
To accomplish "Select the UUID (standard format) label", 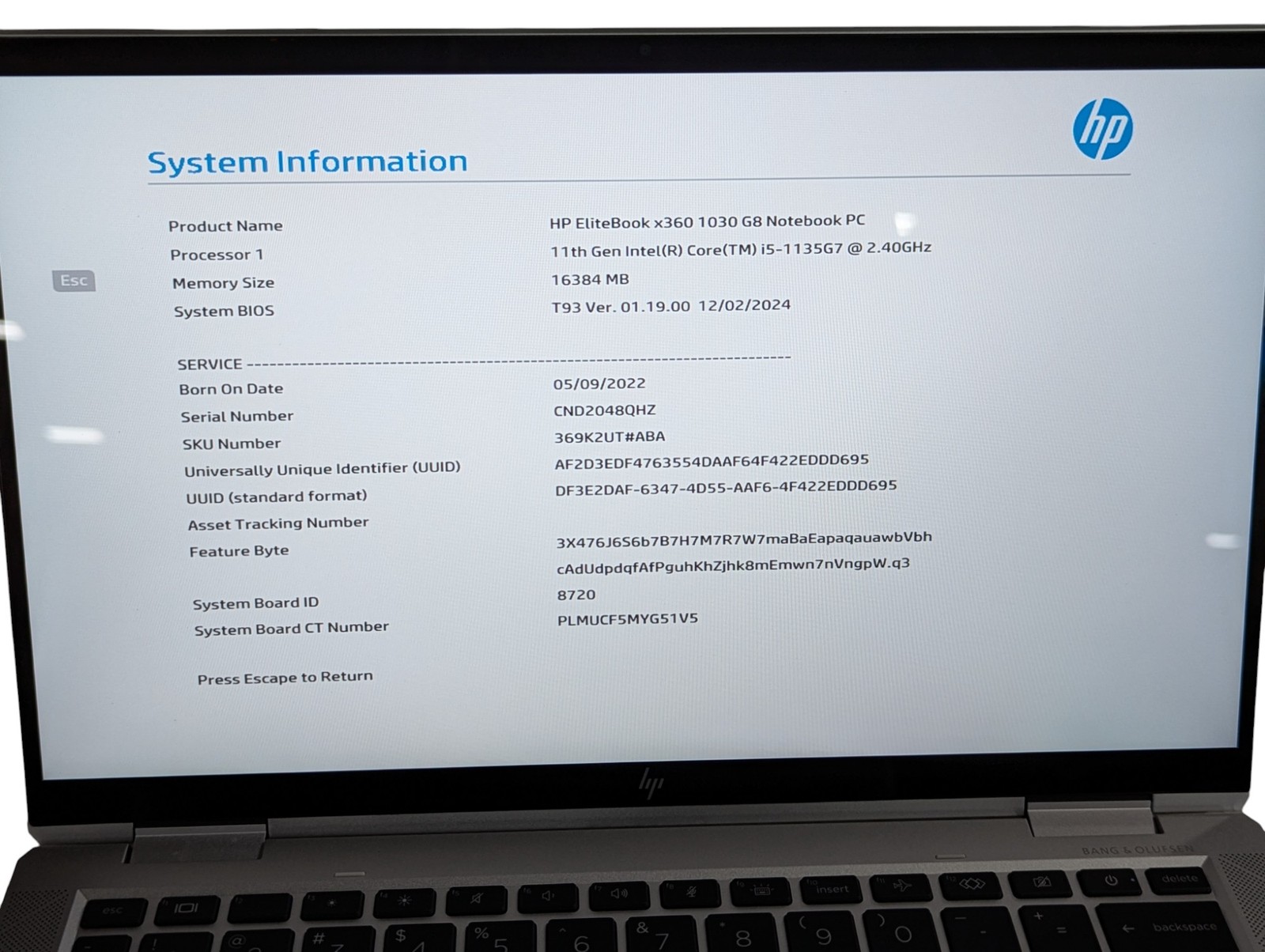I will (277, 497).
